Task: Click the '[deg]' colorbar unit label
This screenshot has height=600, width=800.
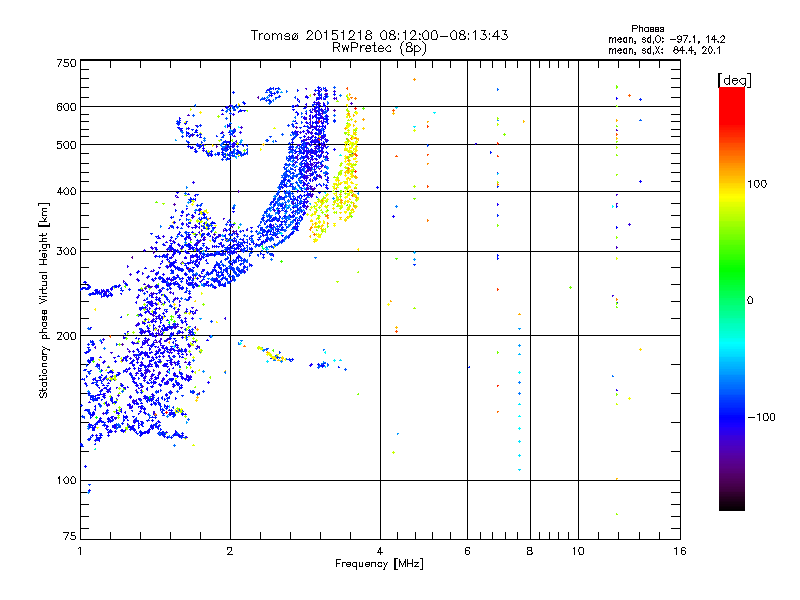Action: 734,80
